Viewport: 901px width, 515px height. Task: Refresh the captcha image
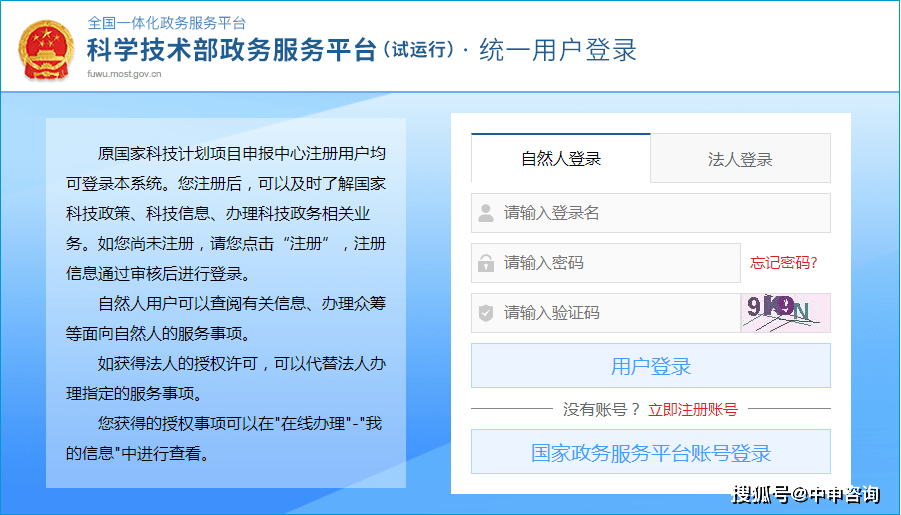tap(786, 313)
